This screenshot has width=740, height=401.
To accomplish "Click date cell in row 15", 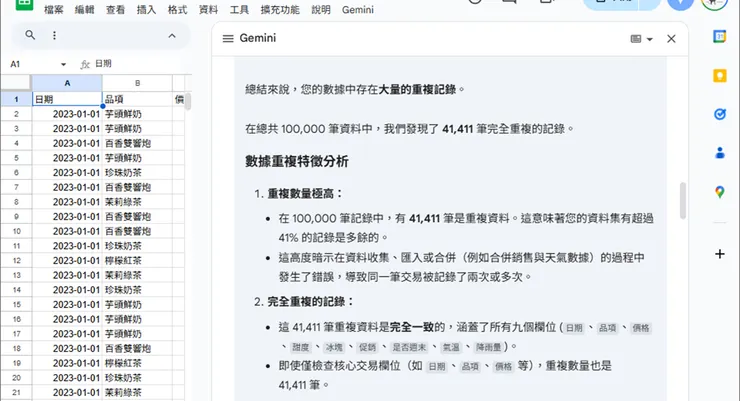I will [x=67, y=304].
